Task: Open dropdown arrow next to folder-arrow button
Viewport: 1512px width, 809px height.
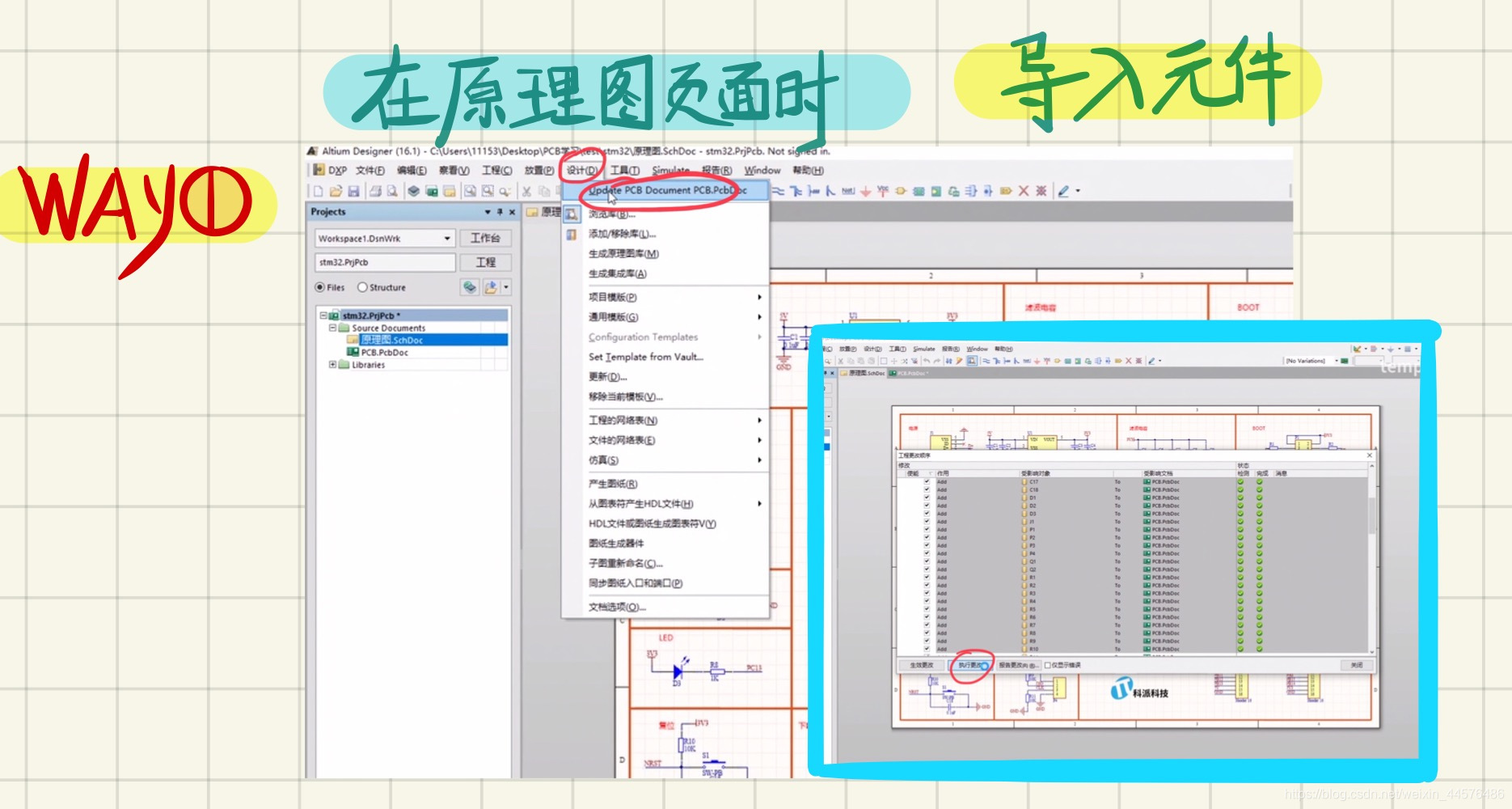Action: [506, 287]
